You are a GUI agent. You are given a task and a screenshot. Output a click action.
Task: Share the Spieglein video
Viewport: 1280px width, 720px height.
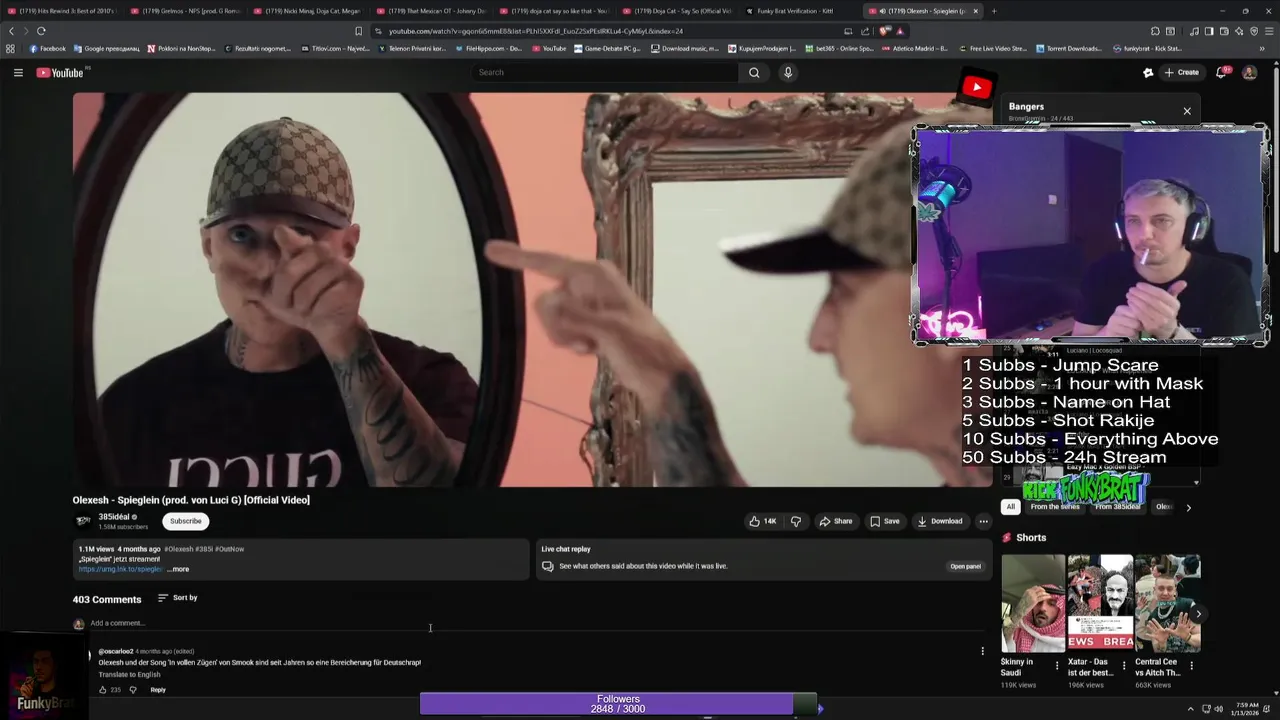(836, 521)
